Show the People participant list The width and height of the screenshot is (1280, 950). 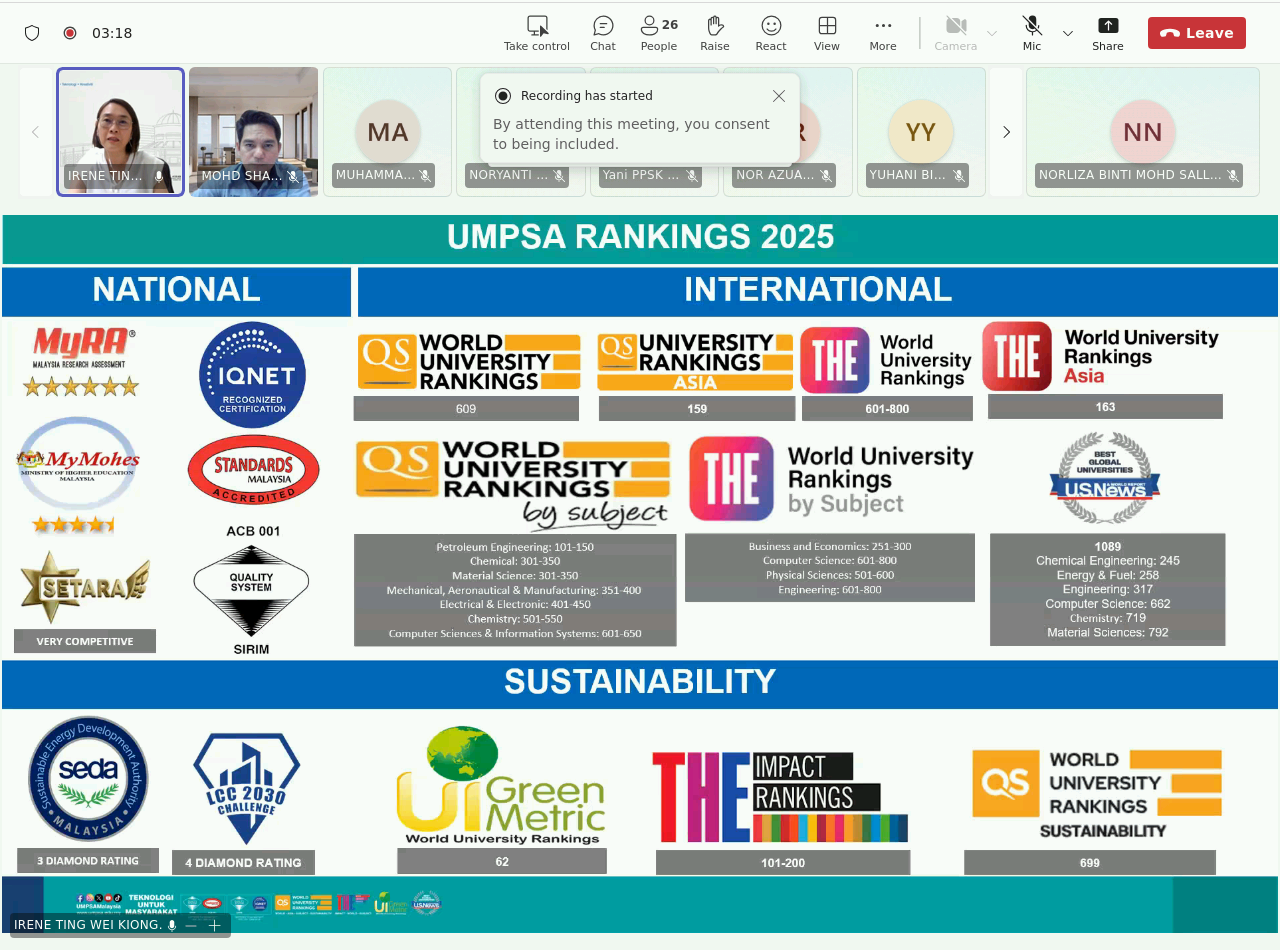tap(659, 33)
